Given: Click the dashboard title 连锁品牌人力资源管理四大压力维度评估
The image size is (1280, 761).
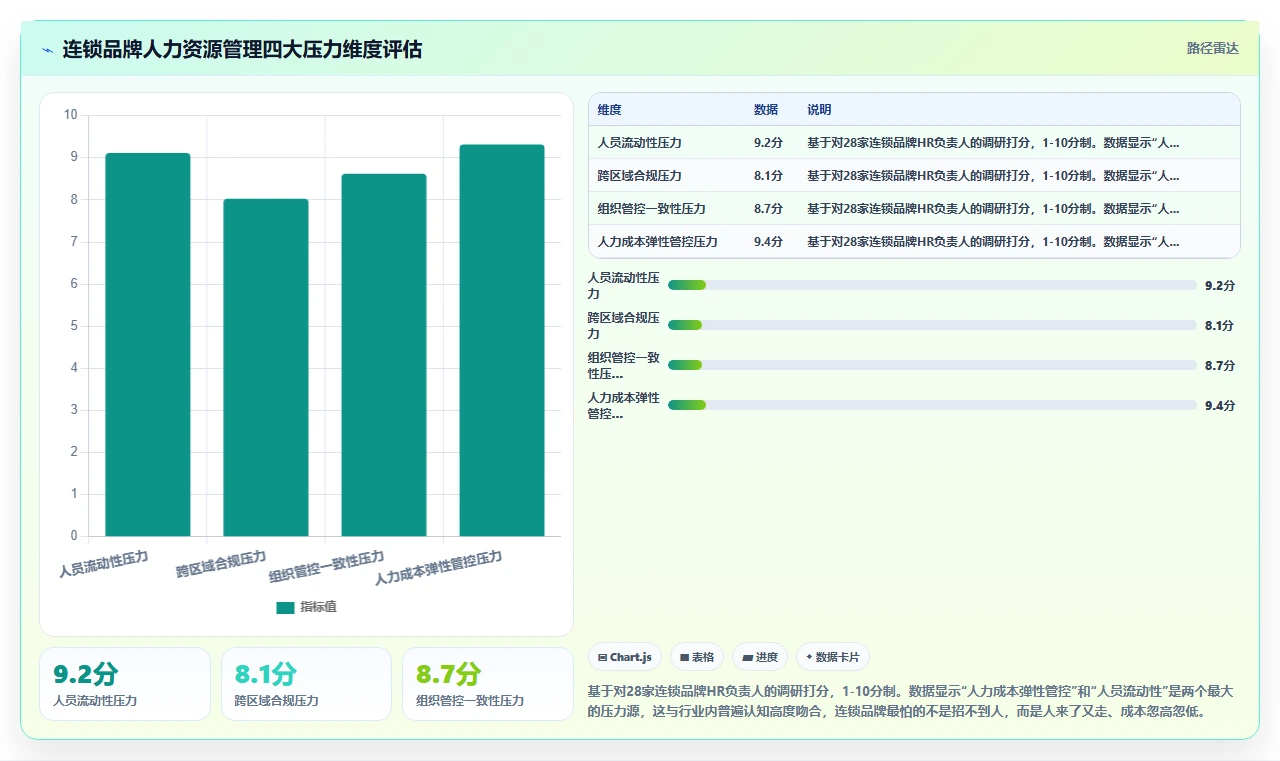Looking at the screenshot, I should [242, 49].
